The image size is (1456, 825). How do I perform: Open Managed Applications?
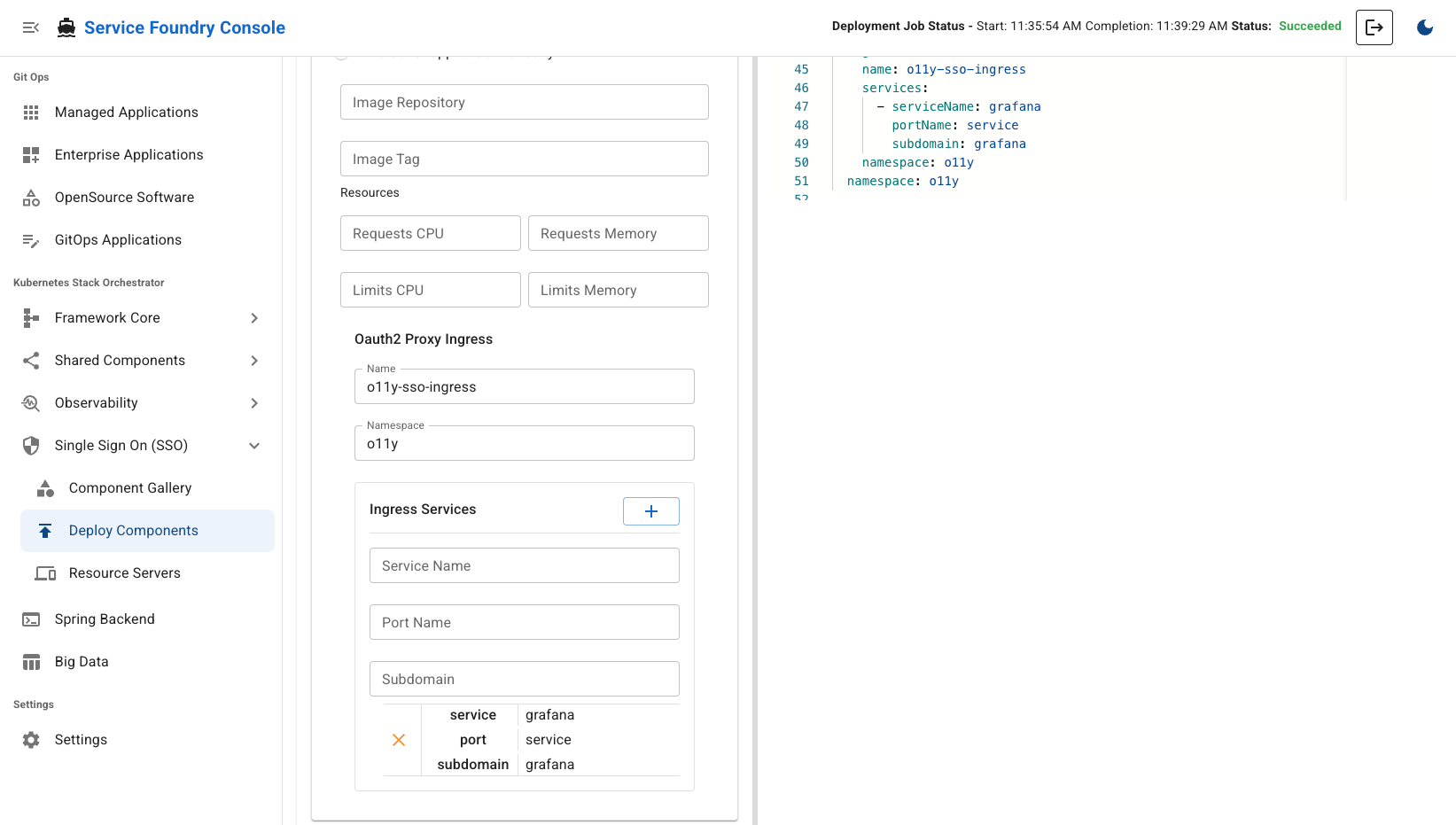127,113
